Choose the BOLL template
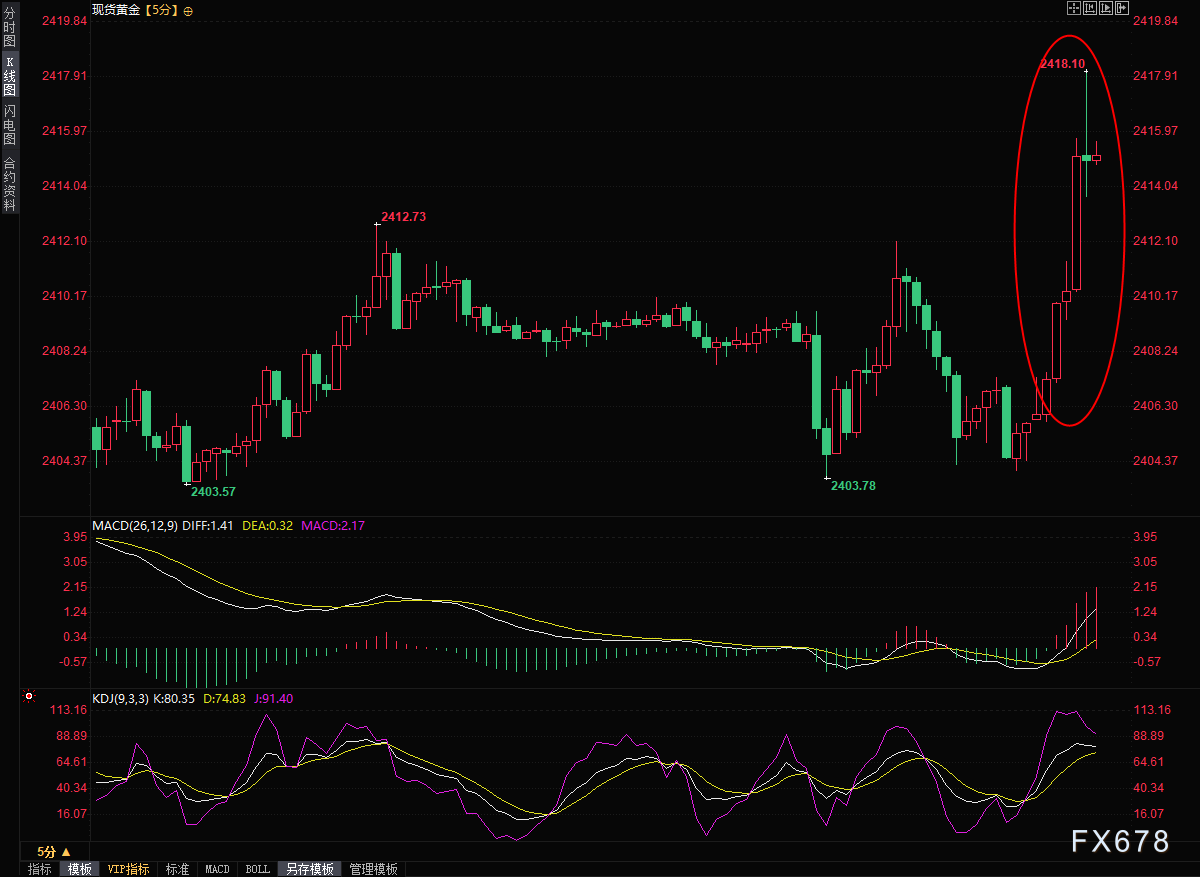1200x877 pixels. tap(257, 869)
